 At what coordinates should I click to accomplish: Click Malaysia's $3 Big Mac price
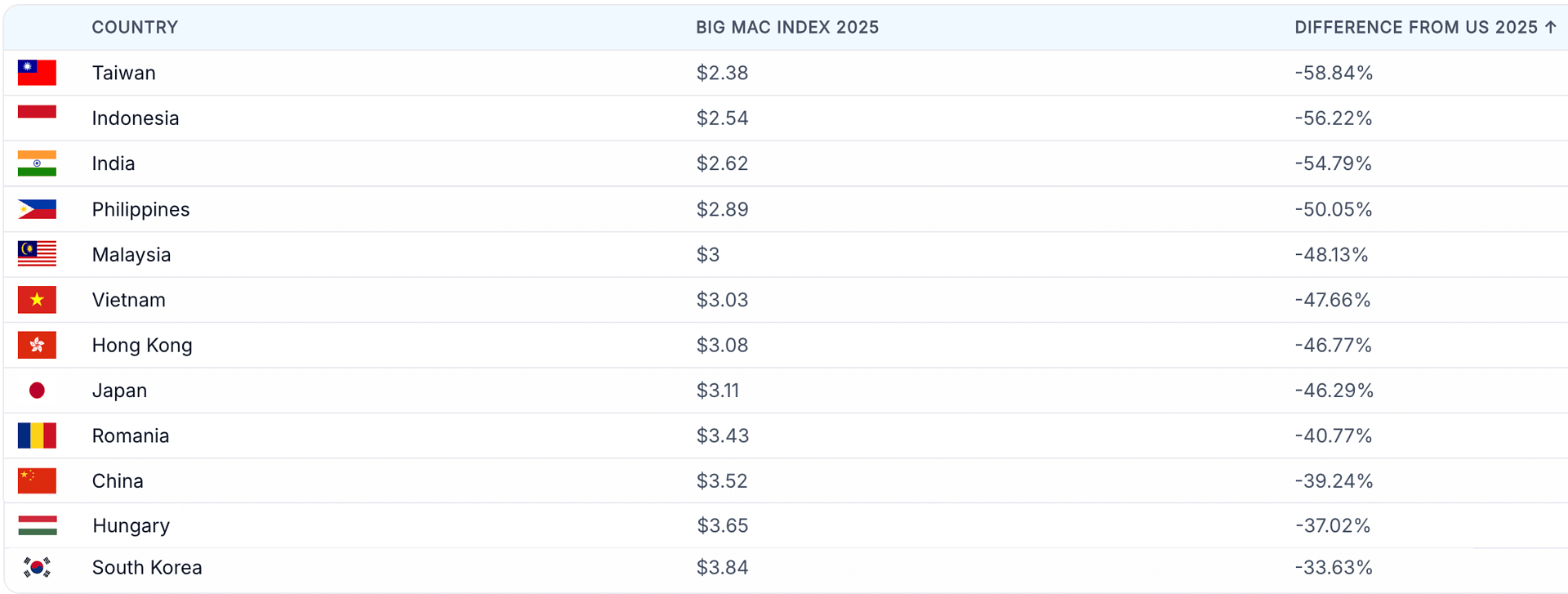point(707,254)
